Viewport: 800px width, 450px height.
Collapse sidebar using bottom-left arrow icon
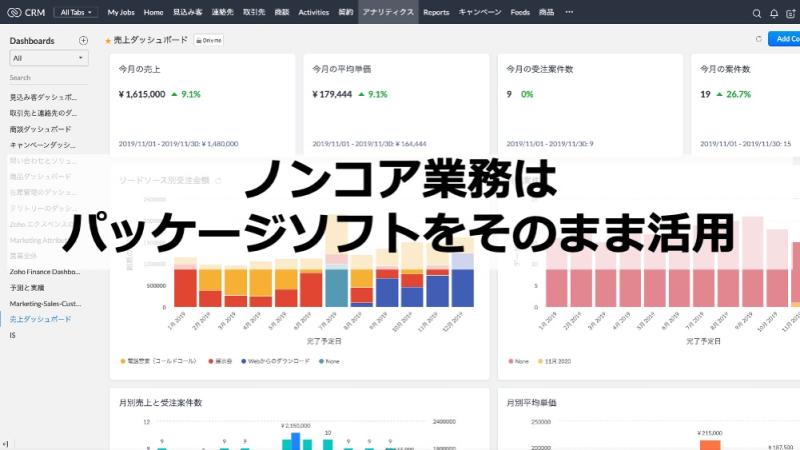pos(5,444)
